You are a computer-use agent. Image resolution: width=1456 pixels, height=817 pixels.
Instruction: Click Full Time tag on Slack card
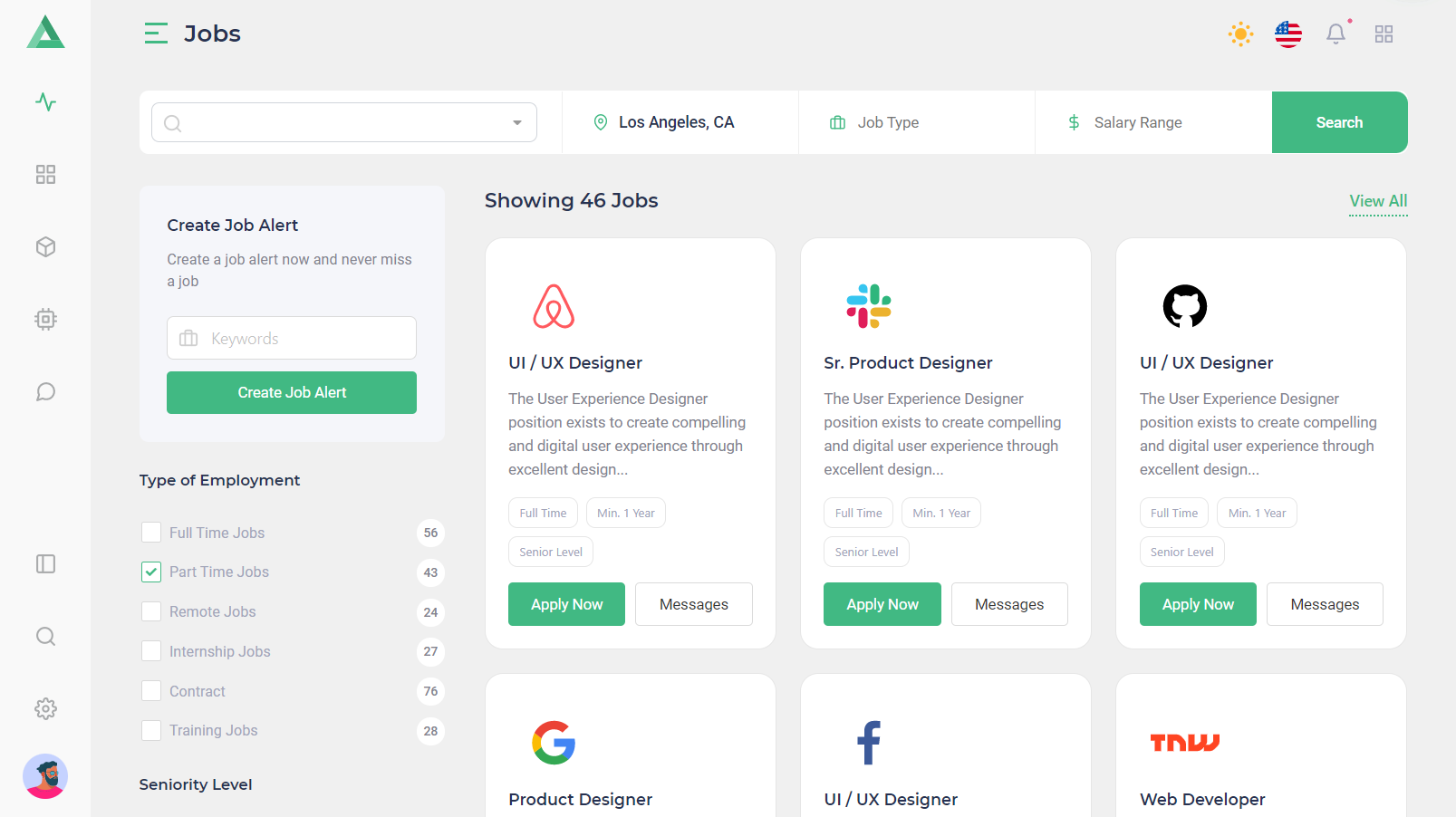pyautogui.click(x=858, y=513)
